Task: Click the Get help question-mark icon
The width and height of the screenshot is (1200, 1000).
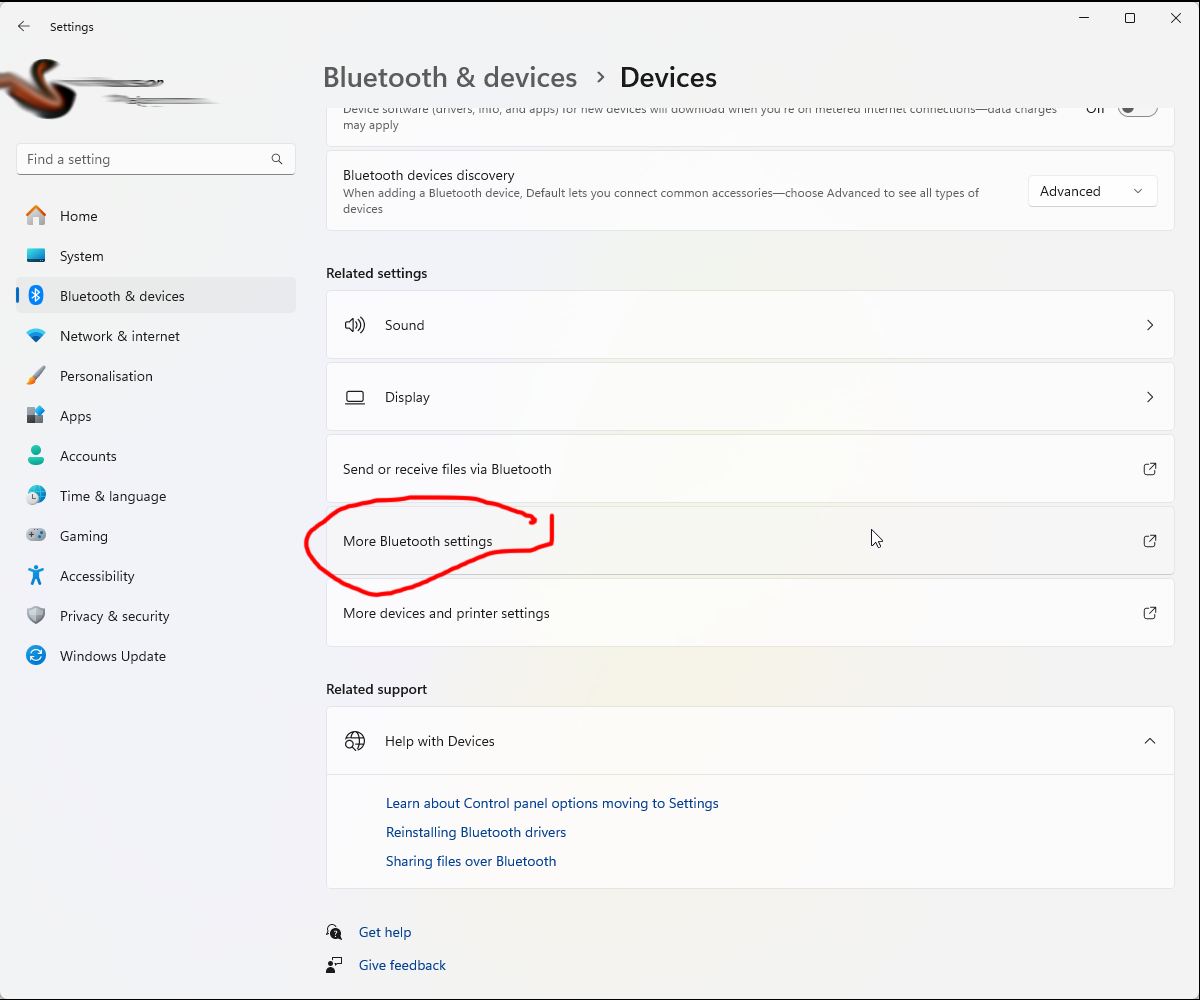Action: click(x=334, y=931)
